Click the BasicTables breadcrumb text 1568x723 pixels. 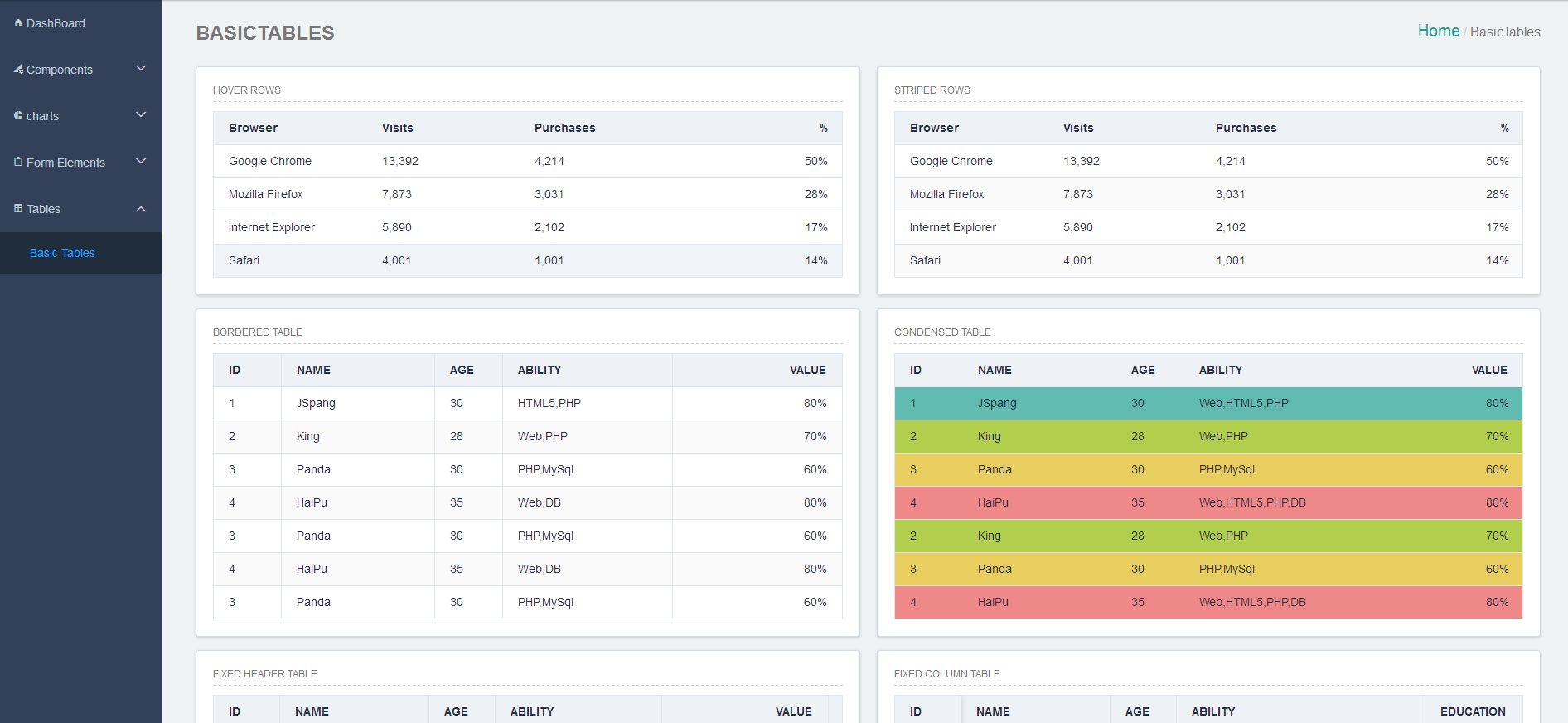coord(1505,32)
